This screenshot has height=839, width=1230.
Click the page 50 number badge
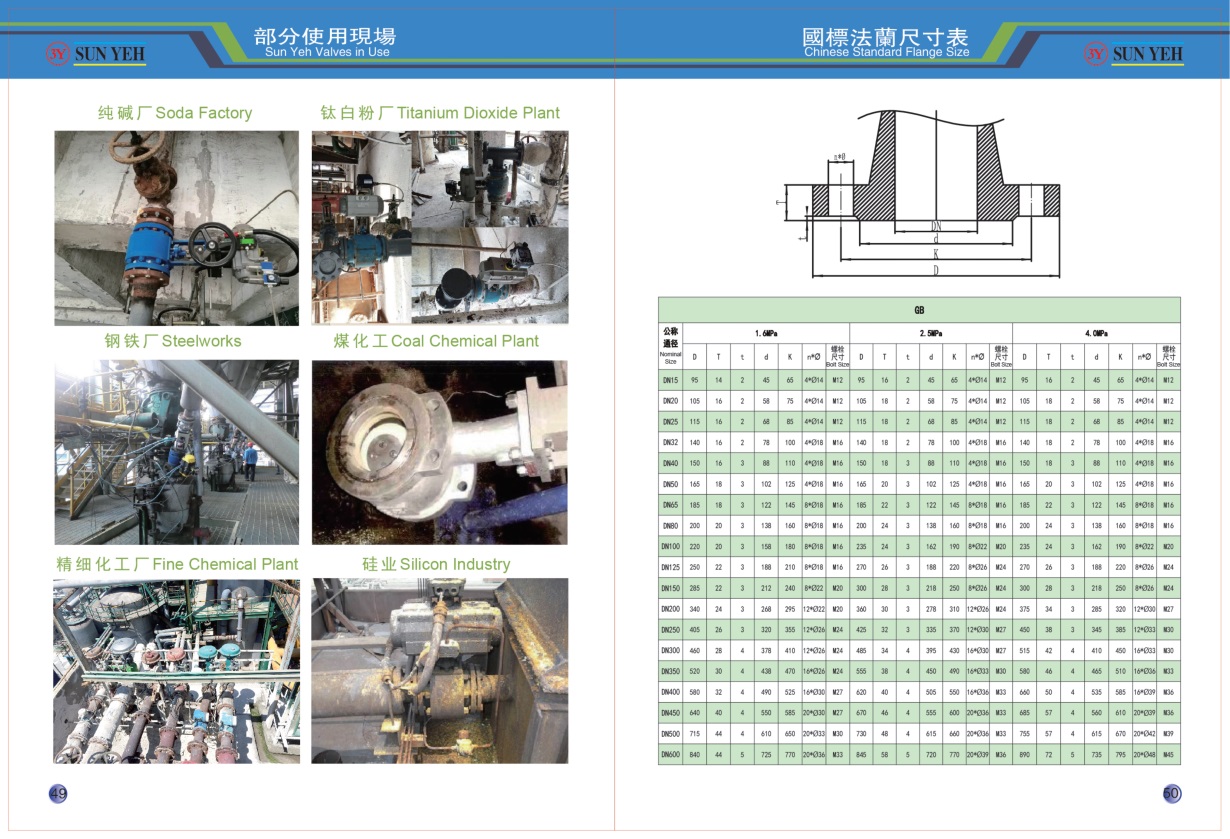(1171, 794)
